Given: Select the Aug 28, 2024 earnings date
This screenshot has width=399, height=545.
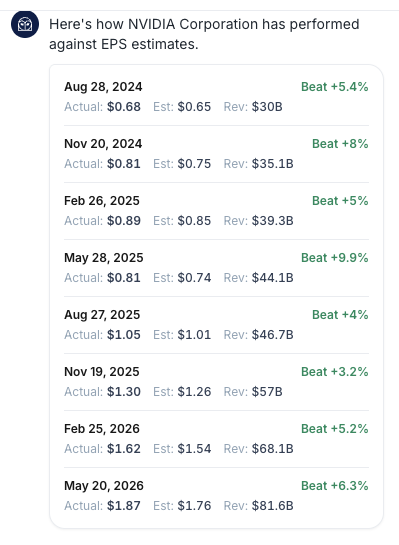Looking at the screenshot, I should (x=103, y=87).
